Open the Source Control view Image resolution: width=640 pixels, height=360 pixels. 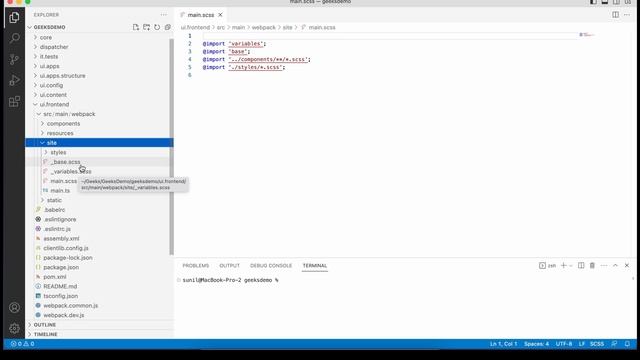point(14,60)
